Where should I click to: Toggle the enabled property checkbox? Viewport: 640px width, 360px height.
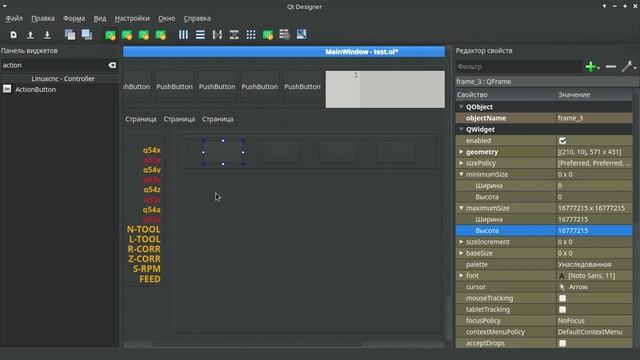pos(562,141)
